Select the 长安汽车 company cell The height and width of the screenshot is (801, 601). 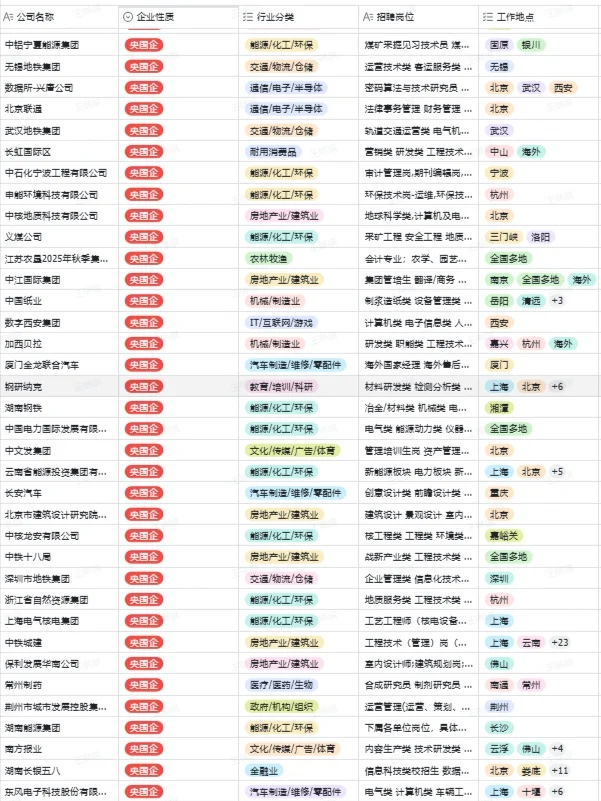point(59,493)
